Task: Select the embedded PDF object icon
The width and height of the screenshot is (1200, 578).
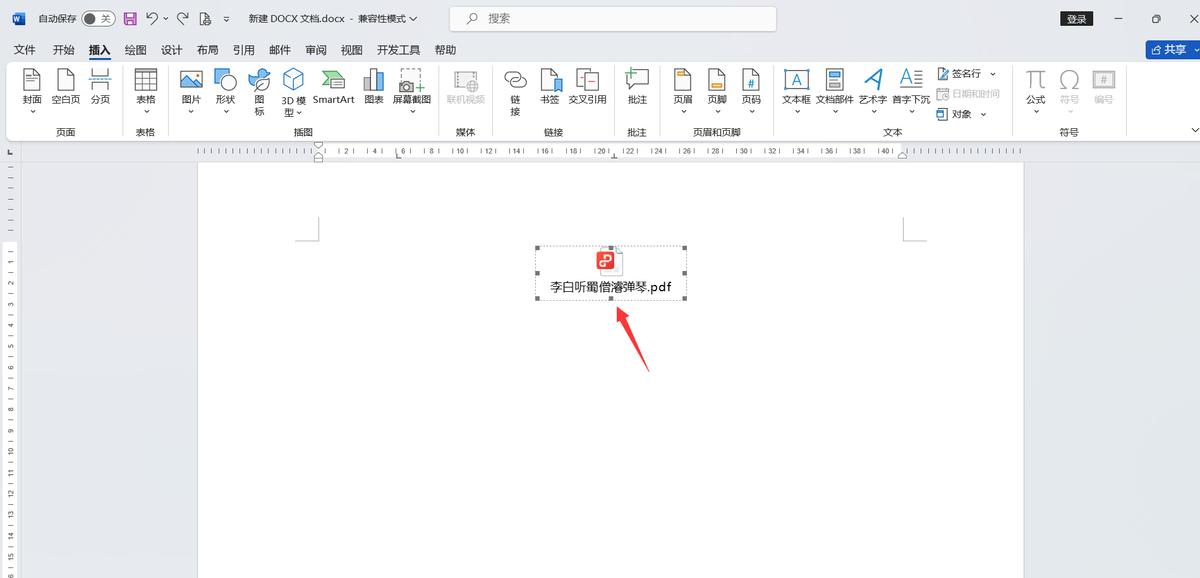Action: [609, 262]
